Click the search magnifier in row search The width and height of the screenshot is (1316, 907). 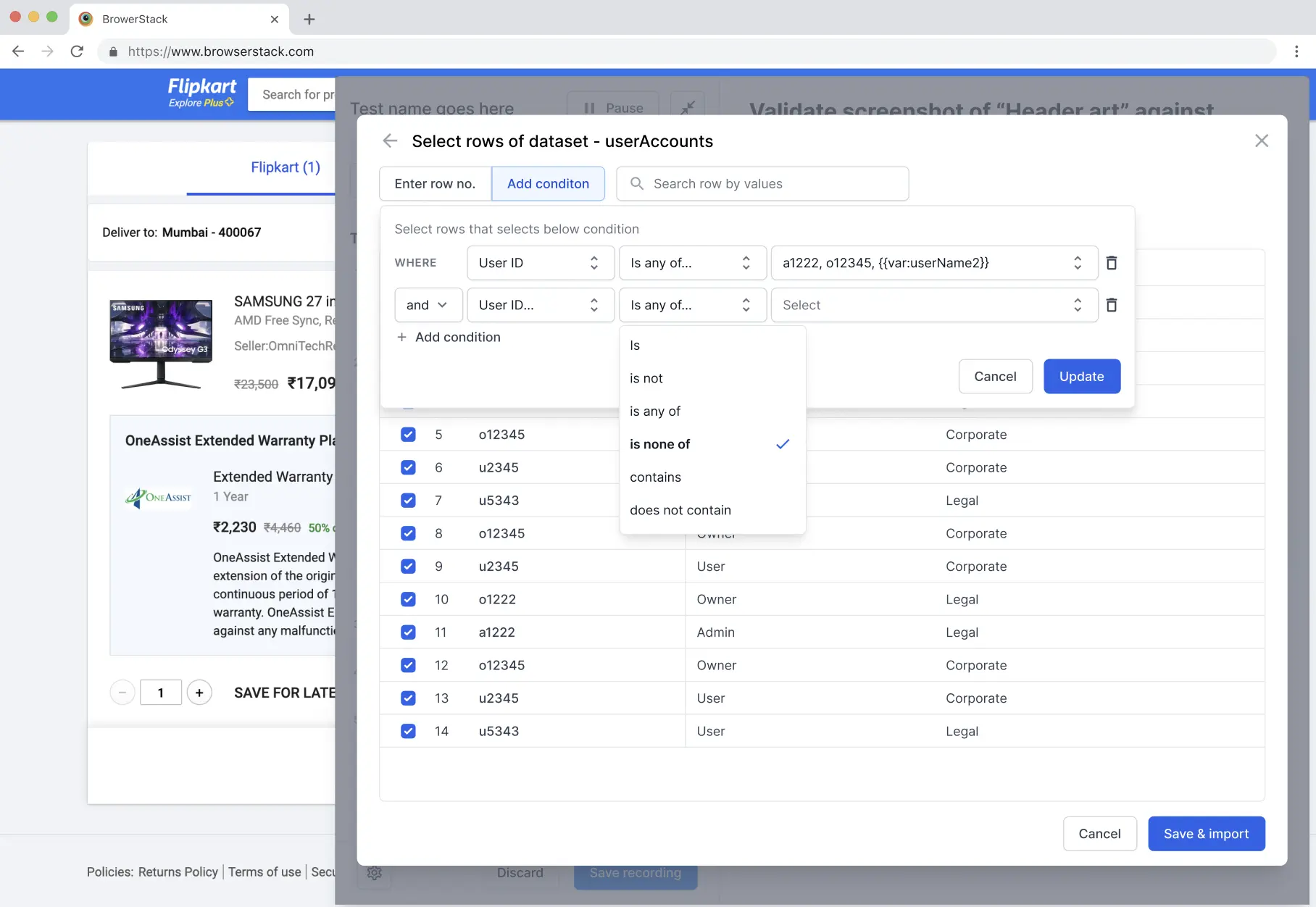click(636, 183)
